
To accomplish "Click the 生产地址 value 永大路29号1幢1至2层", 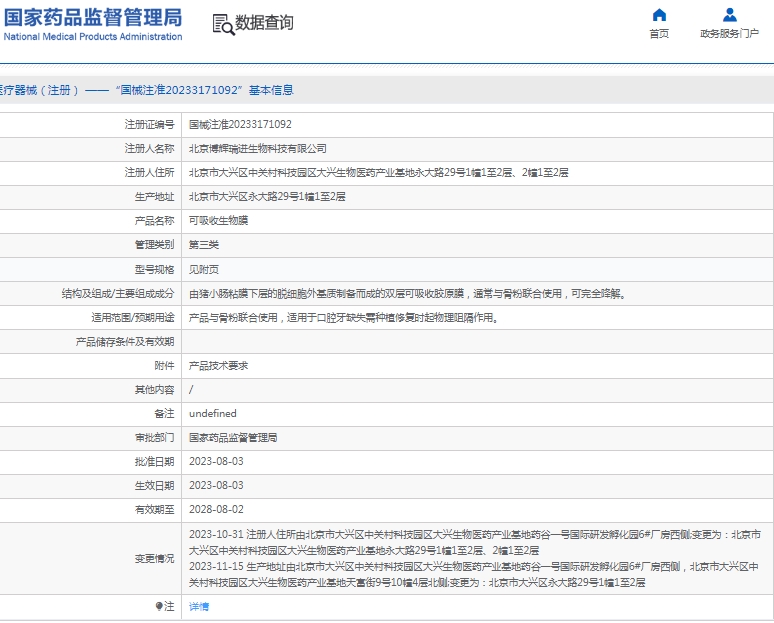I will point(267,197).
